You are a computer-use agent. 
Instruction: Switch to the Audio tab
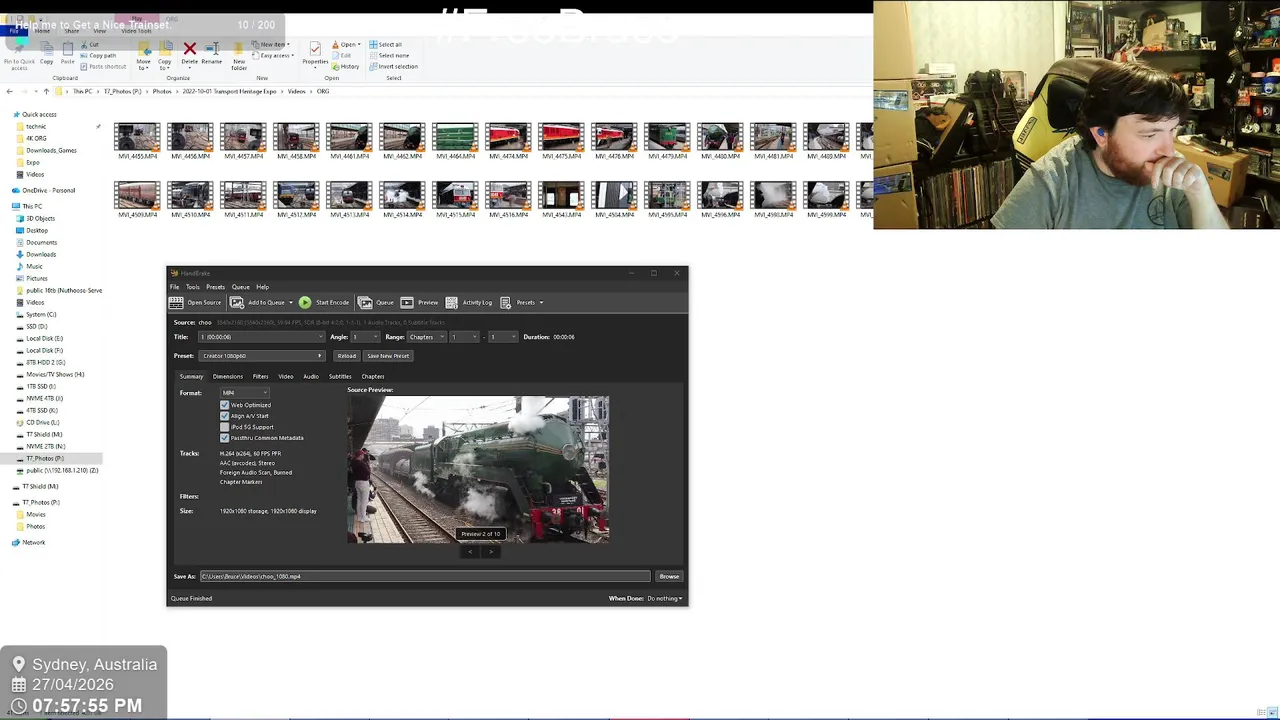coord(311,377)
